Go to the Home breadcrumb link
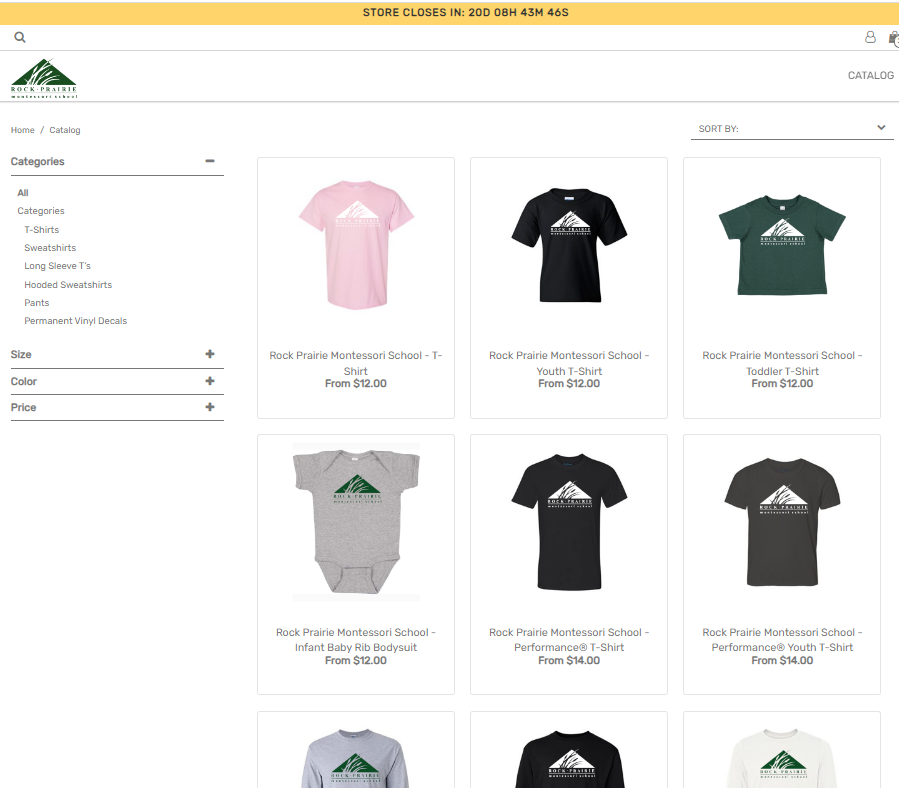 [x=22, y=130]
